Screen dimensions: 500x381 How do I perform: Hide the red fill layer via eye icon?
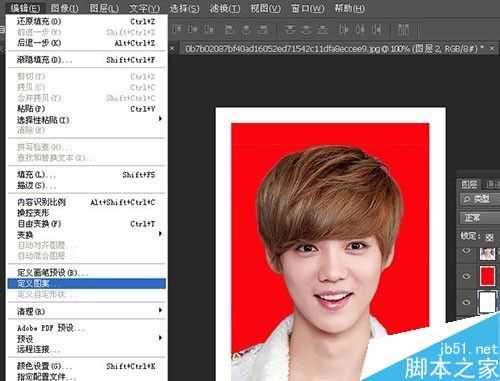click(466, 276)
